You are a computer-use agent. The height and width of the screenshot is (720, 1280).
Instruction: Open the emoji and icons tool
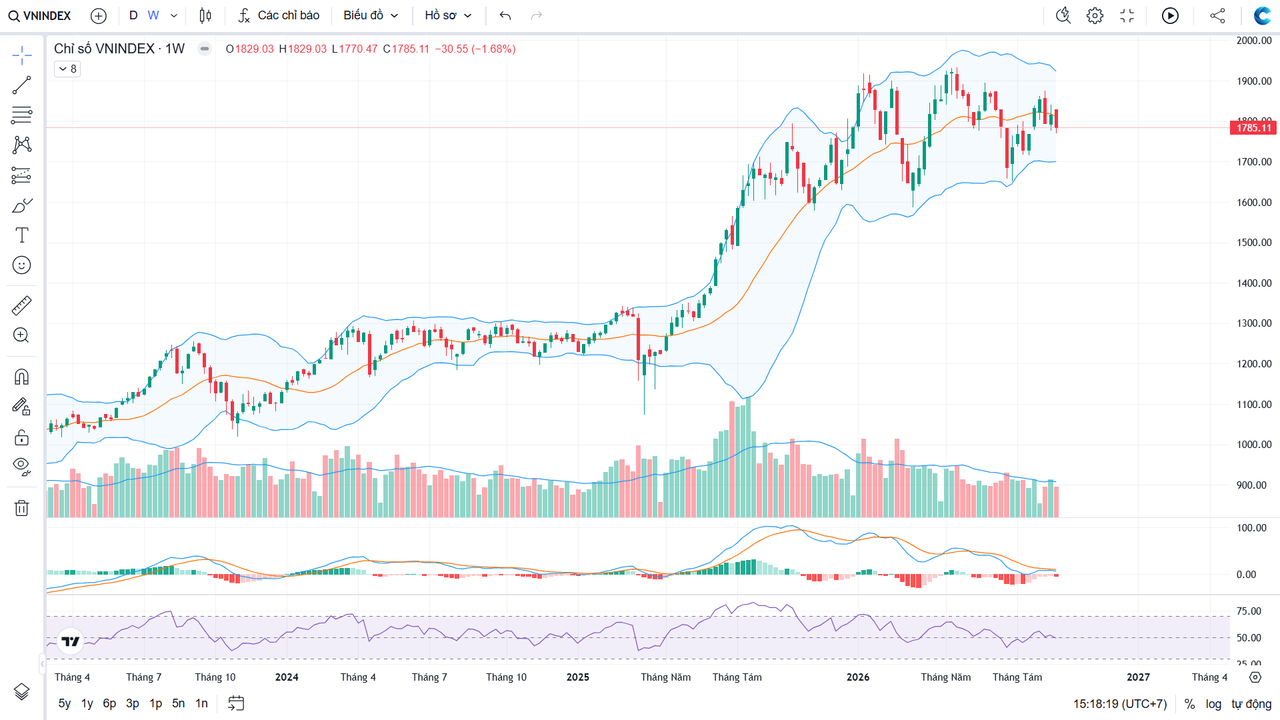[x=21, y=265]
